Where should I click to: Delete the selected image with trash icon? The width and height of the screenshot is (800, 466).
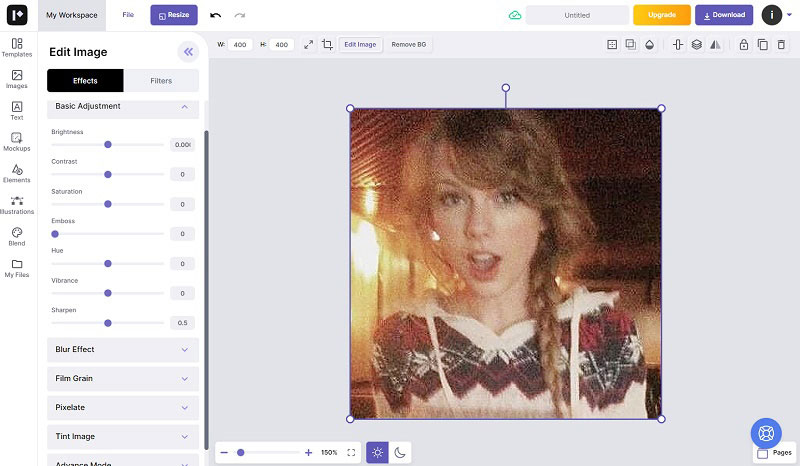click(781, 44)
